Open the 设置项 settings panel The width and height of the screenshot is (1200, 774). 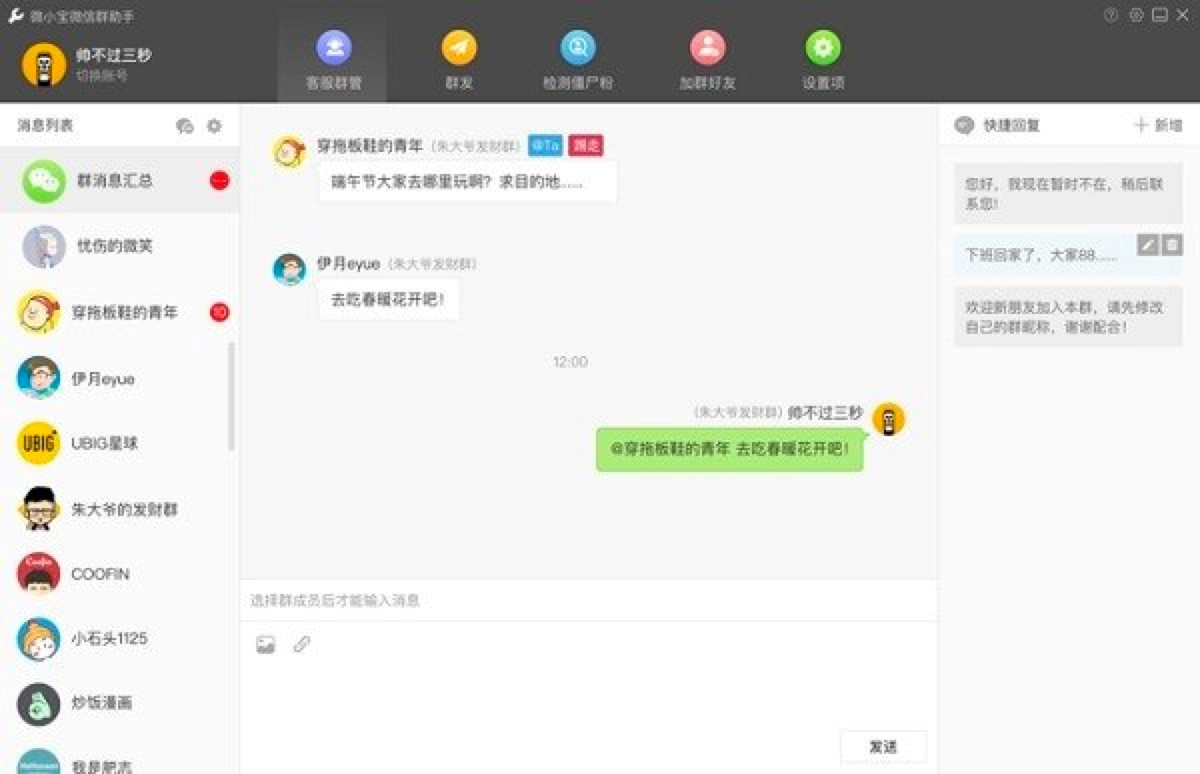[821, 57]
